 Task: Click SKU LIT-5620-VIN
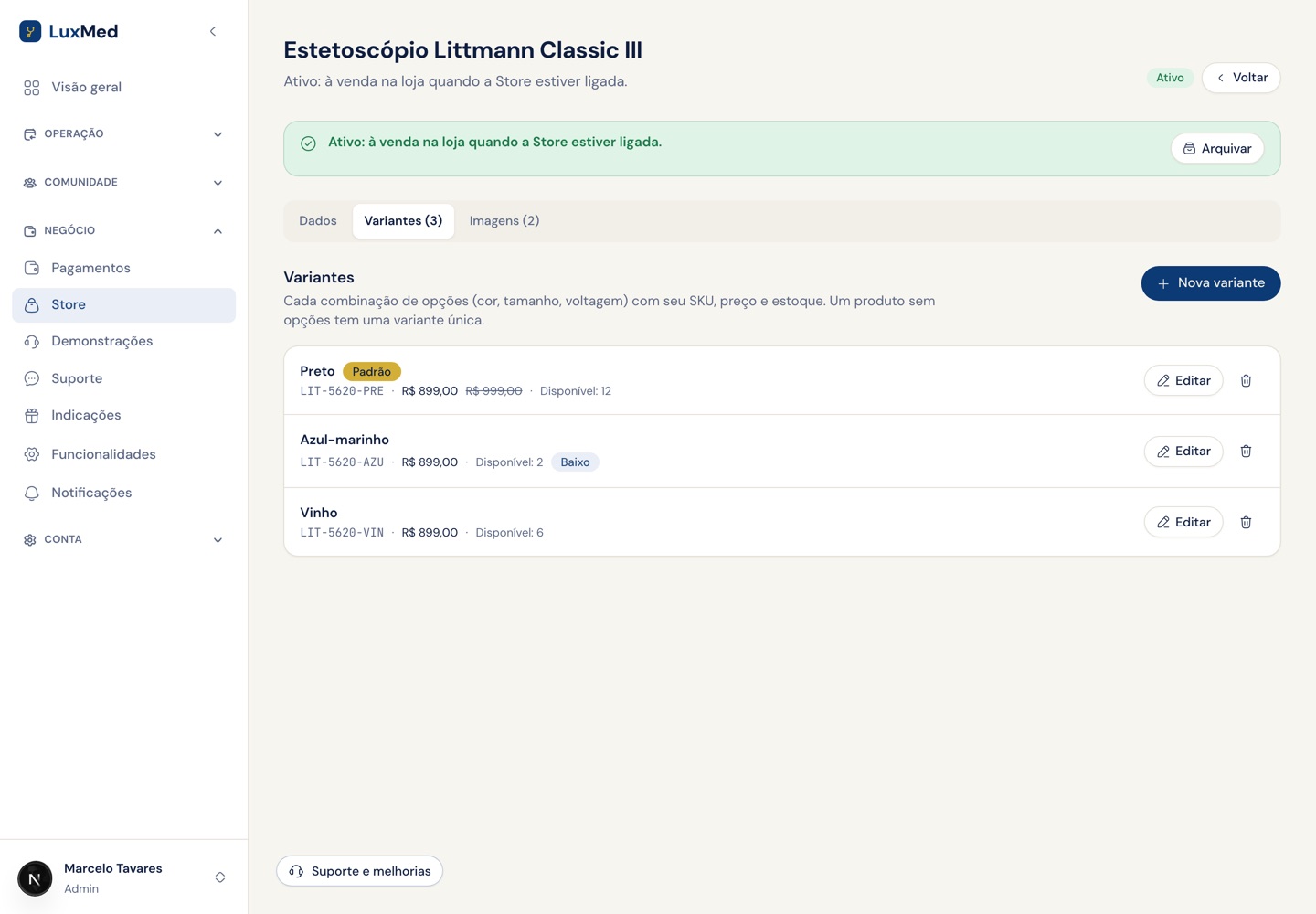coord(342,533)
